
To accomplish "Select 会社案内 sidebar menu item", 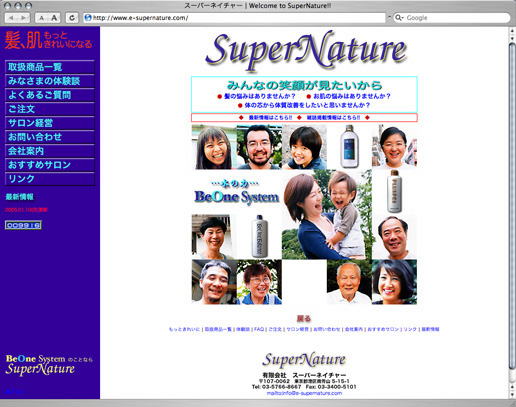I will [50, 151].
